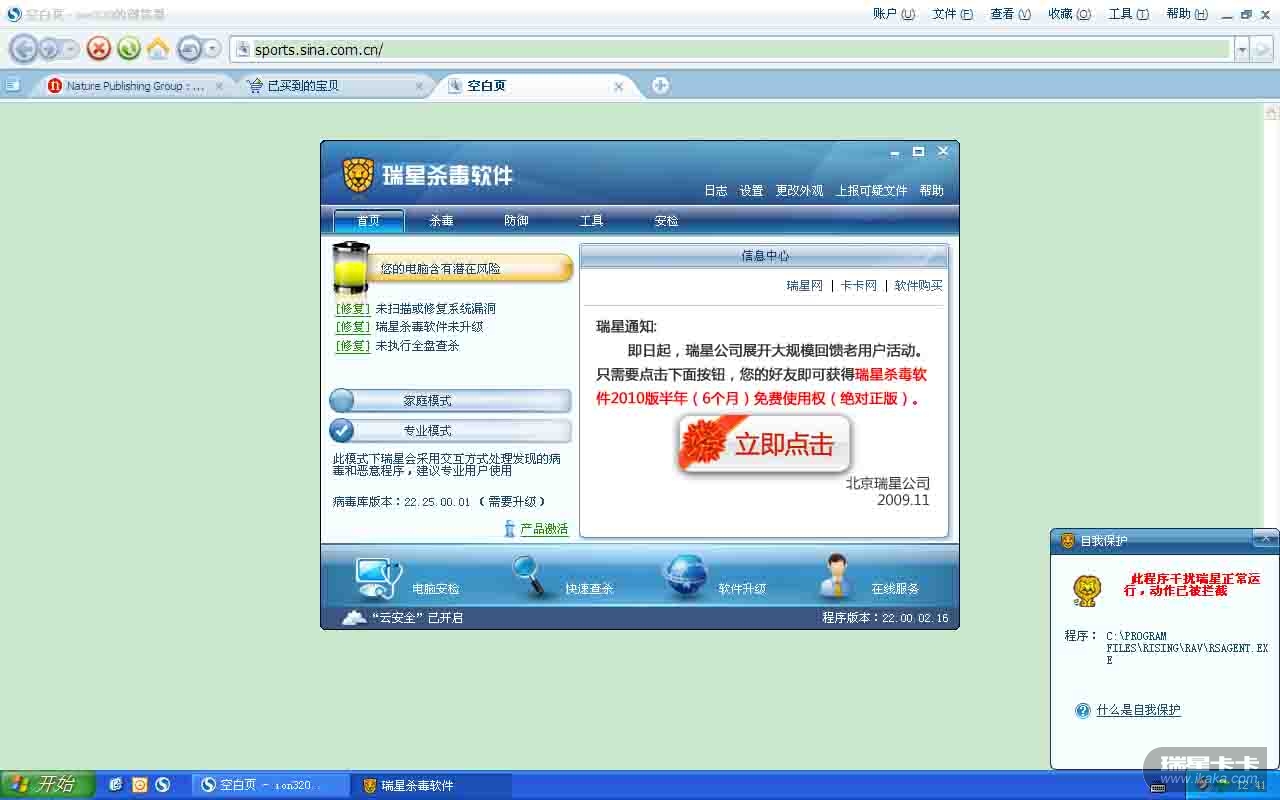Switch to 空白页 browser taskbar button

(272, 785)
